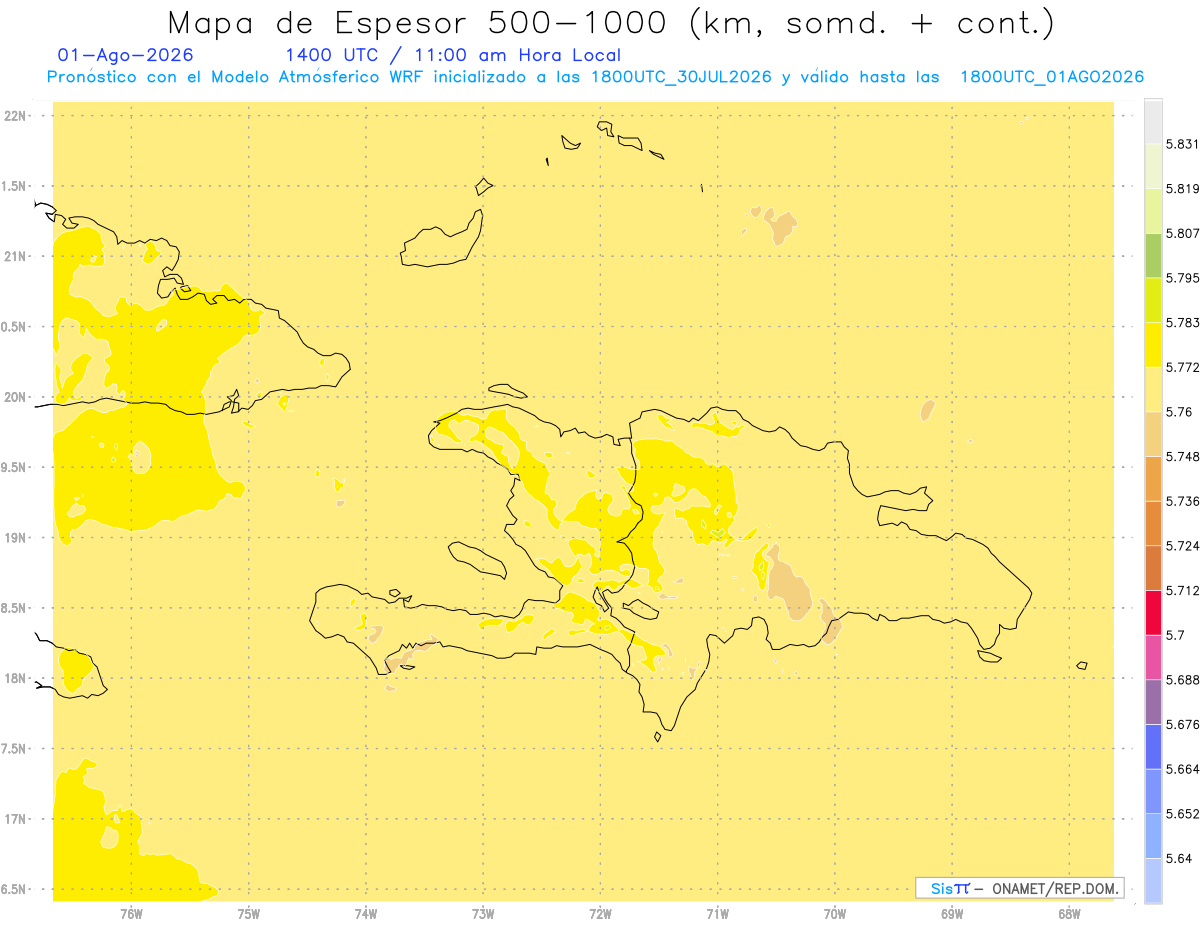Click legend value '5.712'

pos(1182,590)
